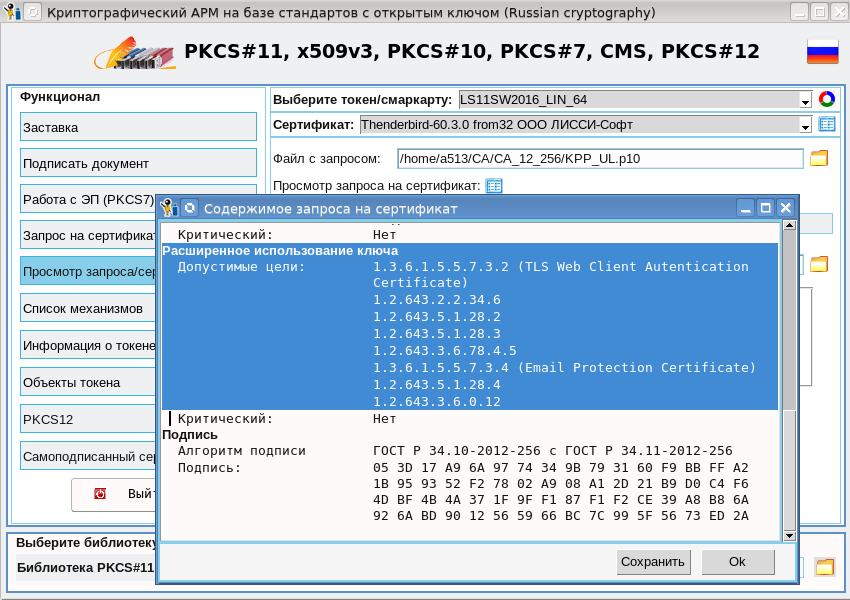Image resolution: width=850 pixels, height=600 pixels.
Task: Click folder icon beside PKCS#11 library field
Action: click(x=825, y=567)
